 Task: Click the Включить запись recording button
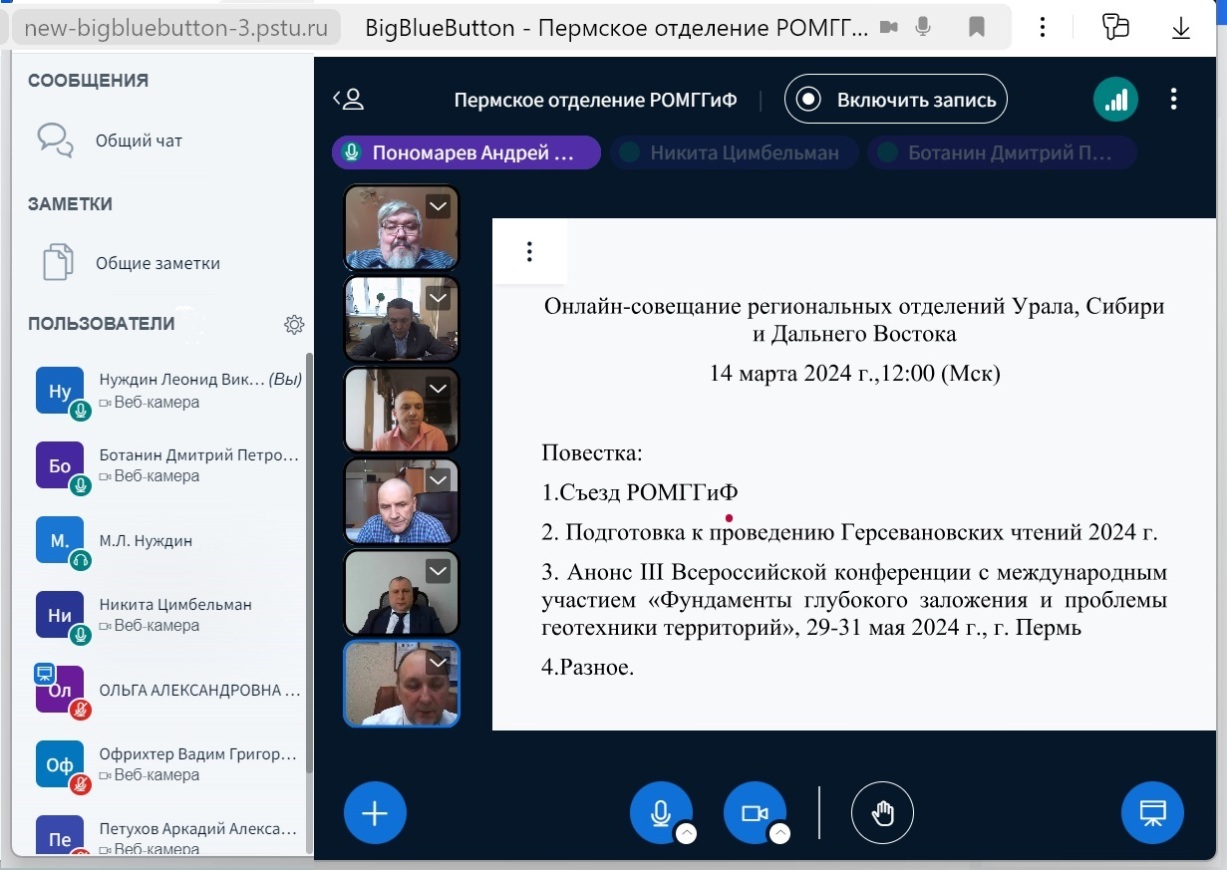tap(895, 99)
